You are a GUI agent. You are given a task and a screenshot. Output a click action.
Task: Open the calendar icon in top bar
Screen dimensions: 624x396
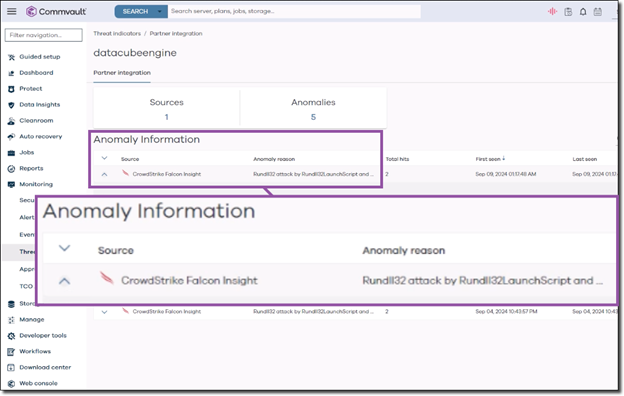(x=598, y=12)
